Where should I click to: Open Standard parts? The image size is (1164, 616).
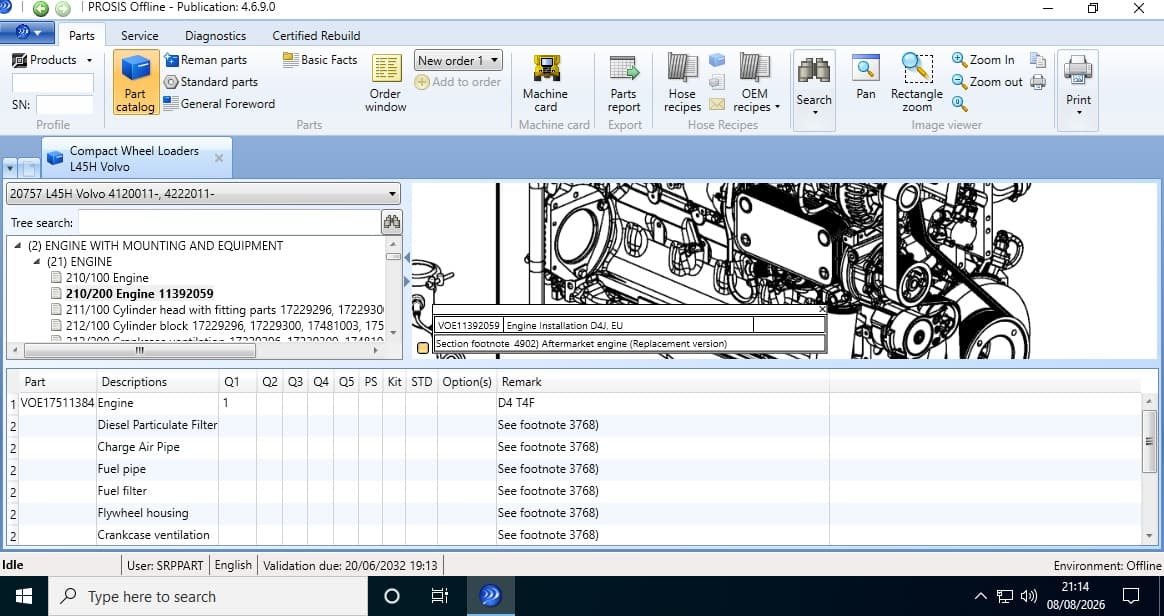coord(211,82)
